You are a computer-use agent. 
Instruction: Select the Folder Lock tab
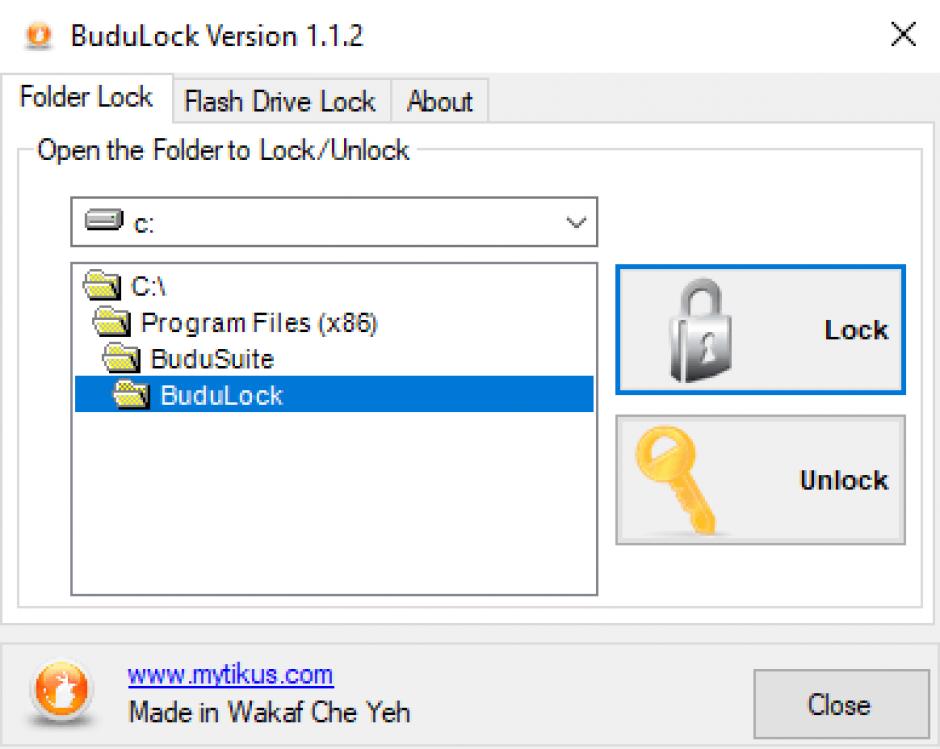click(86, 97)
